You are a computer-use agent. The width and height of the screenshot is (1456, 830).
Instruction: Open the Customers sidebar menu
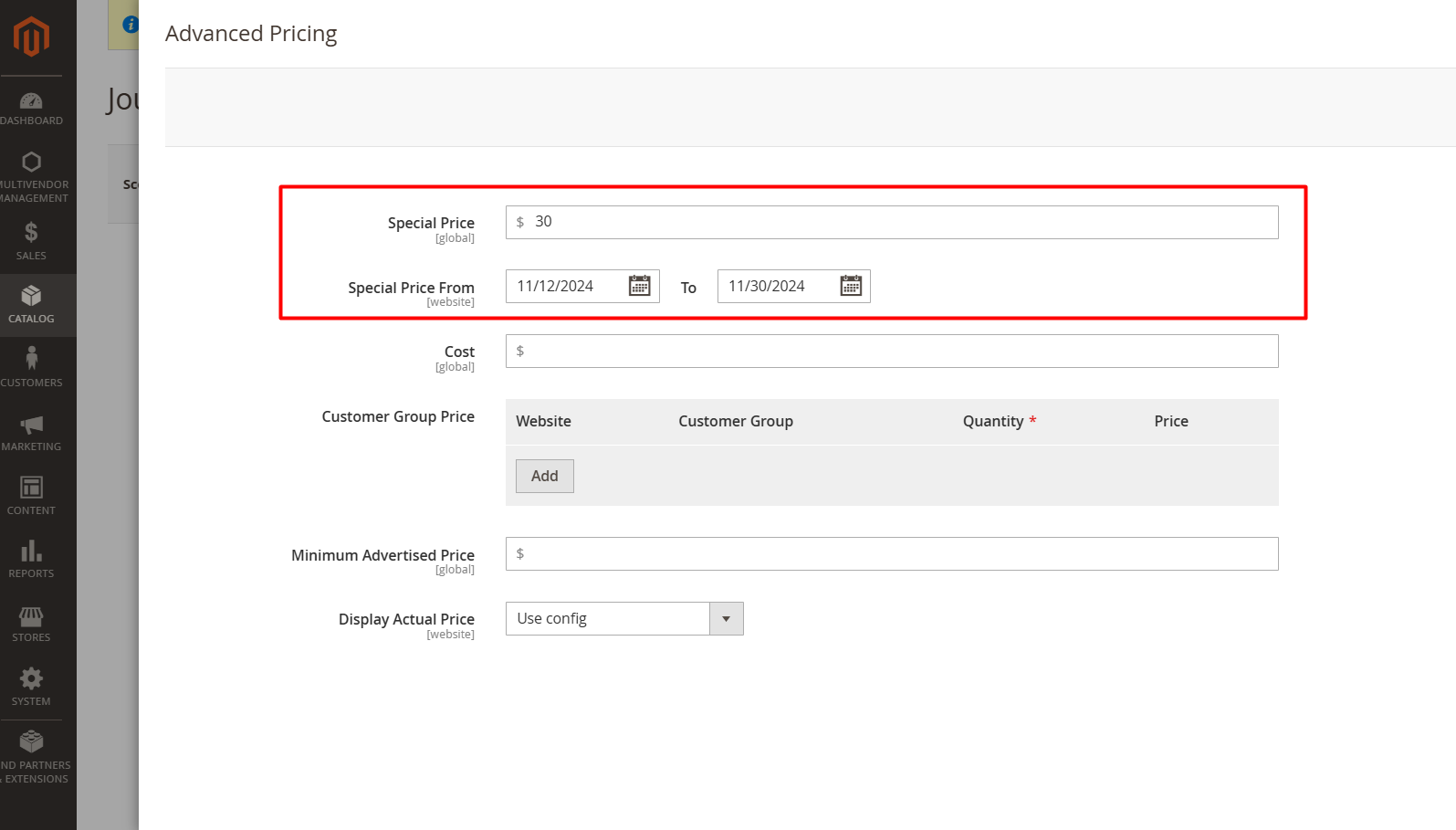tap(31, 368)
